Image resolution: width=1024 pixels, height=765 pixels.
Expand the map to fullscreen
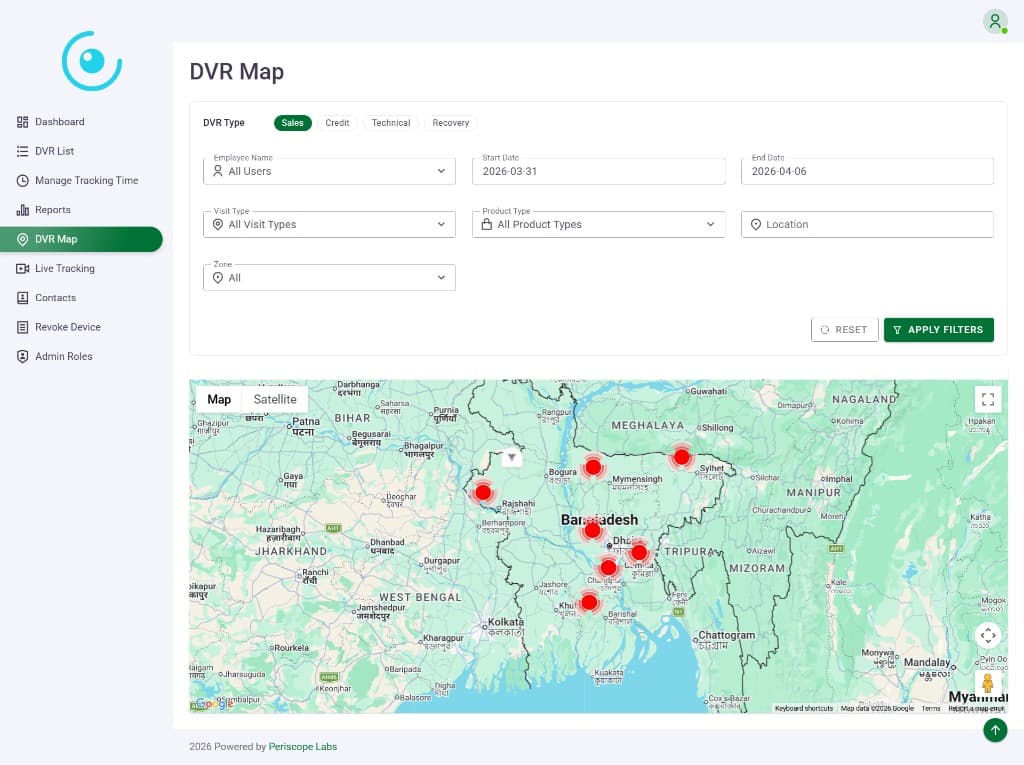[x=988, y=398]
